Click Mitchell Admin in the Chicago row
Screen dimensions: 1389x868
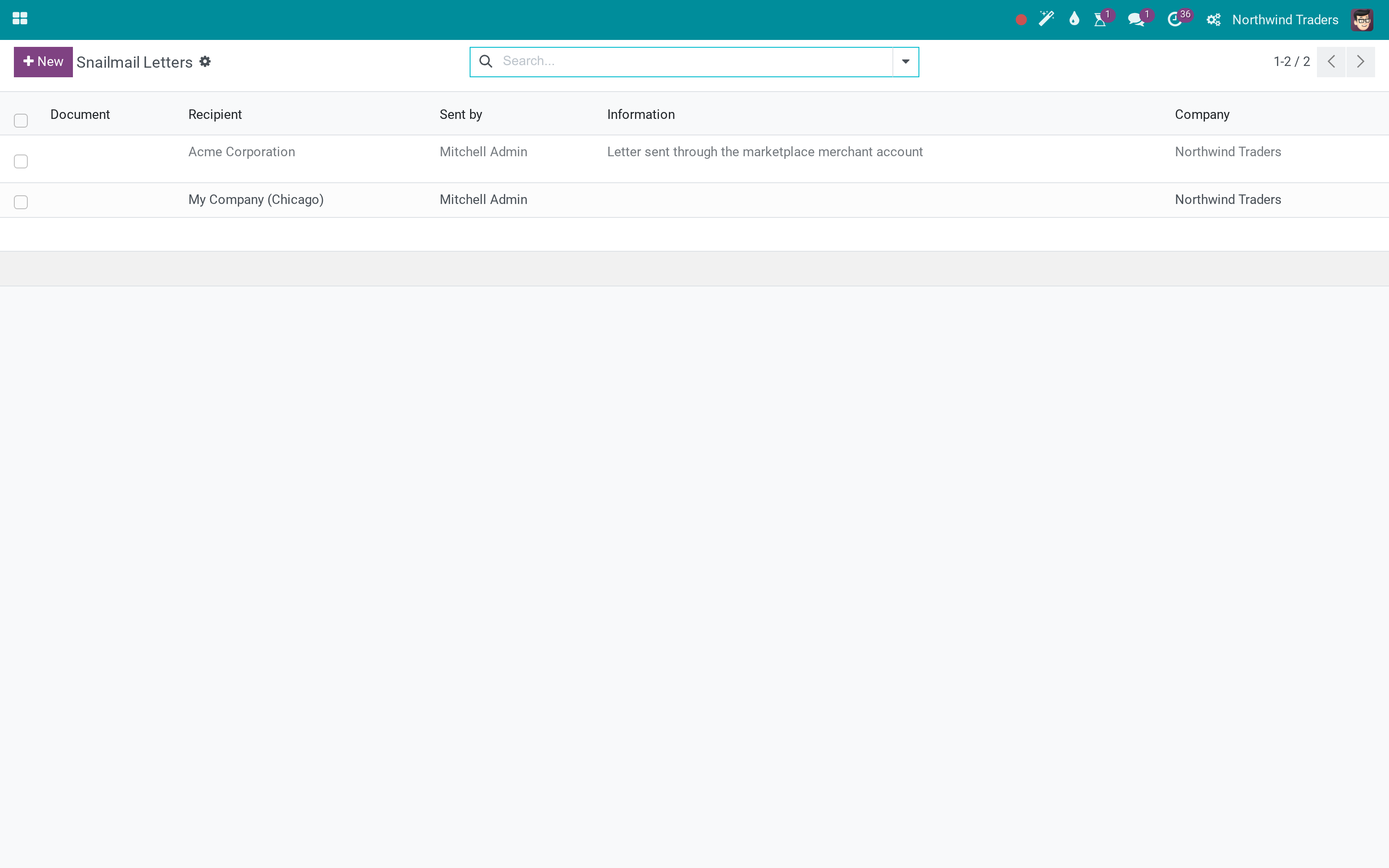tap(483, 199)
